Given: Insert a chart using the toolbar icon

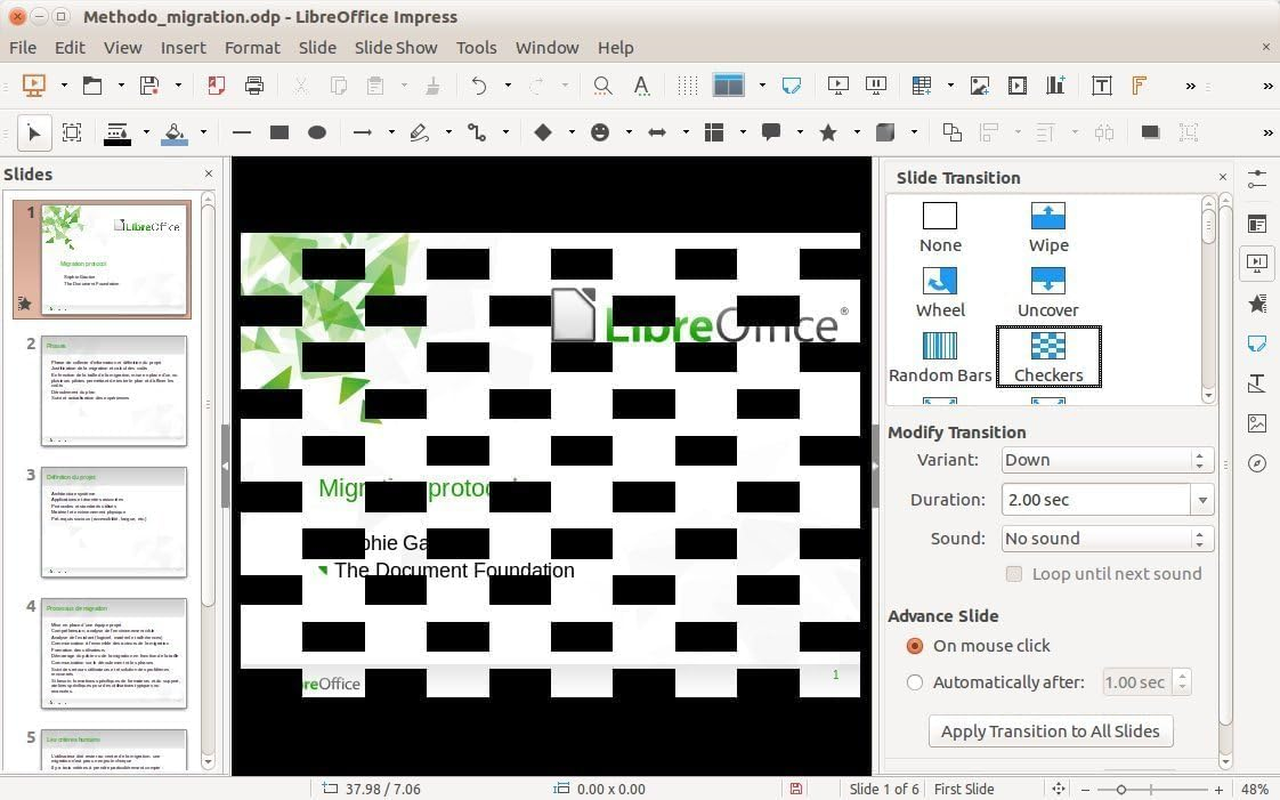Looking at the screenshot, I should 1055,85.
